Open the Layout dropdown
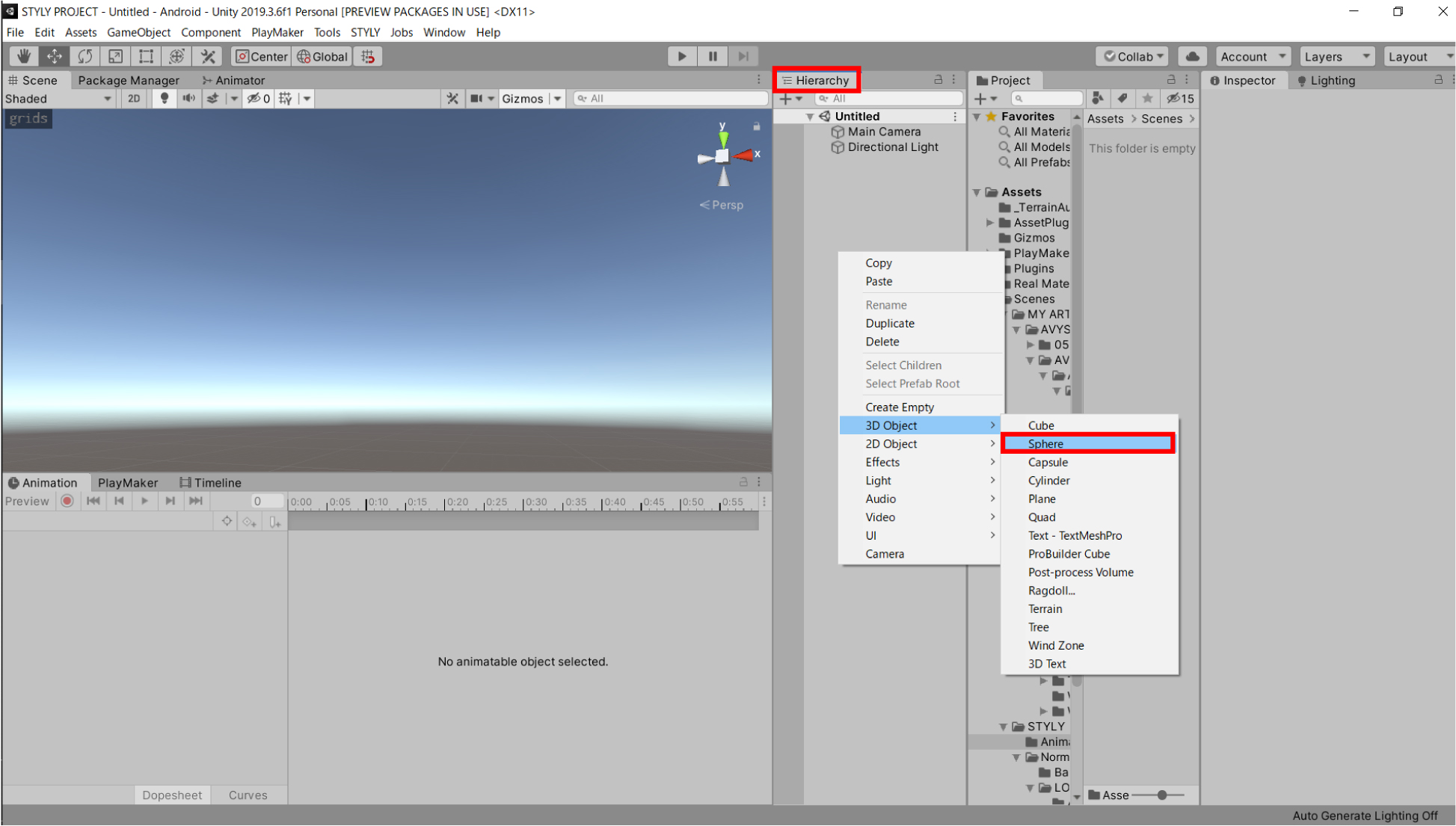The height and width of the screenshot is (826, 1456). [1419, 56]
